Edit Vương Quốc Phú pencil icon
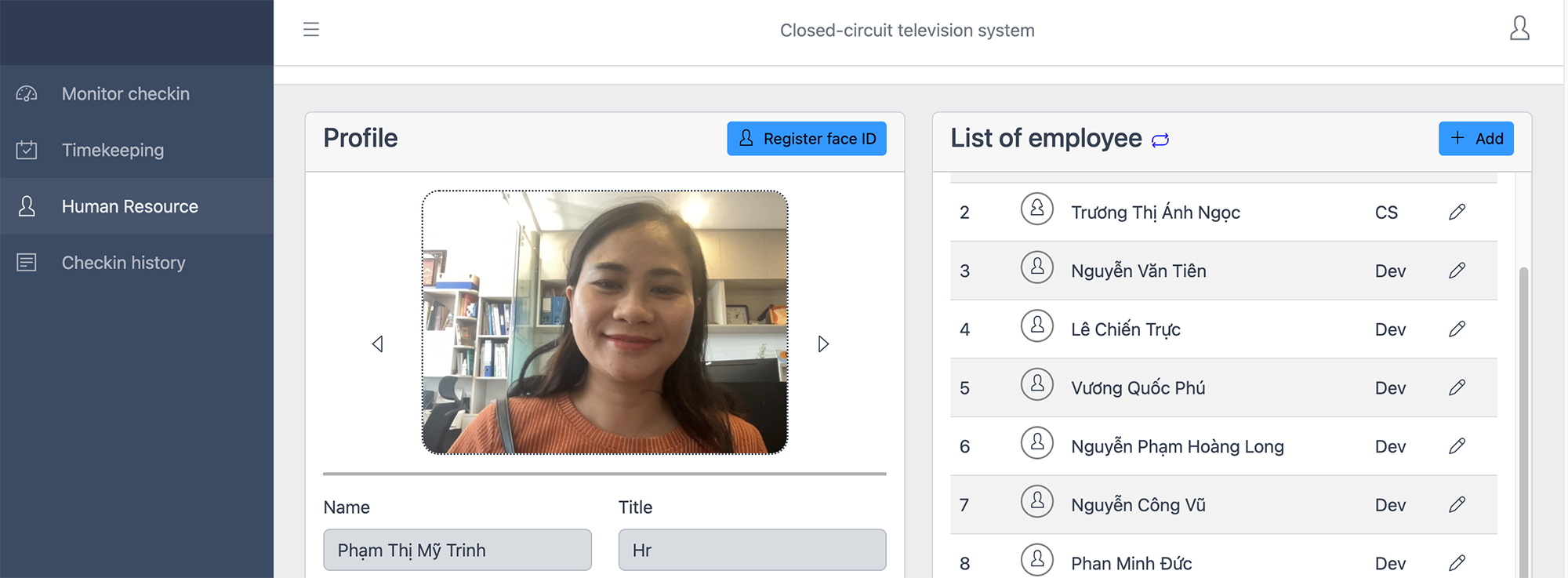The height and width of the screenshot is (578, 1568). [x=1457, y=387]
